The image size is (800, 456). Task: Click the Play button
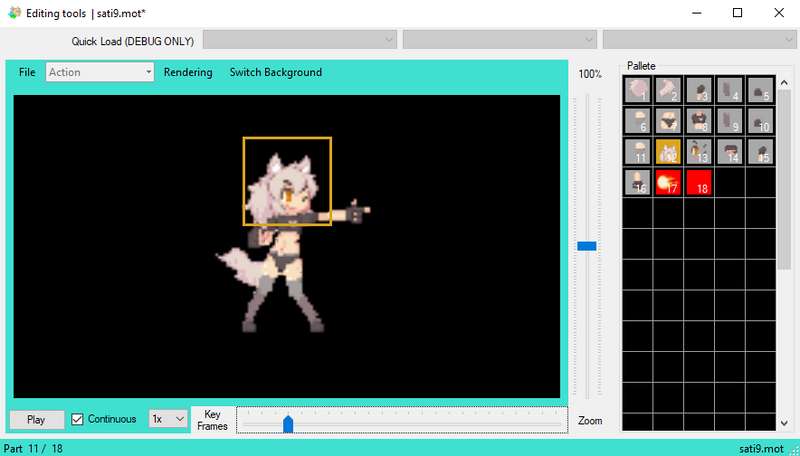point(37,419)
